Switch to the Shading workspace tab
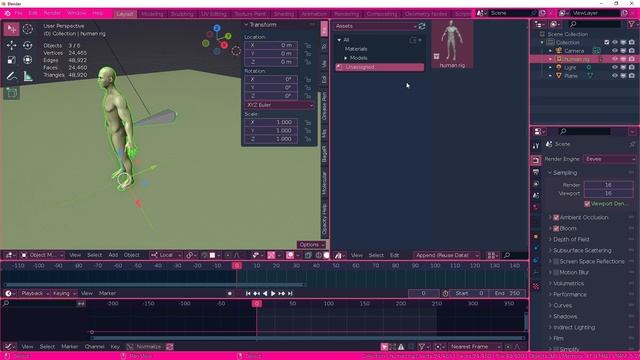Viewport: 640px width, 360px height. [x=284, y=13]
